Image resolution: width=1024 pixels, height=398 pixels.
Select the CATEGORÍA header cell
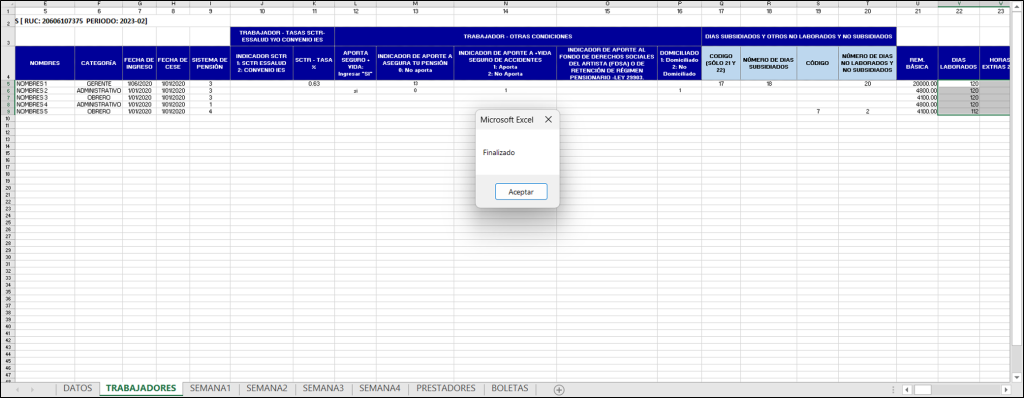(99, 63)
